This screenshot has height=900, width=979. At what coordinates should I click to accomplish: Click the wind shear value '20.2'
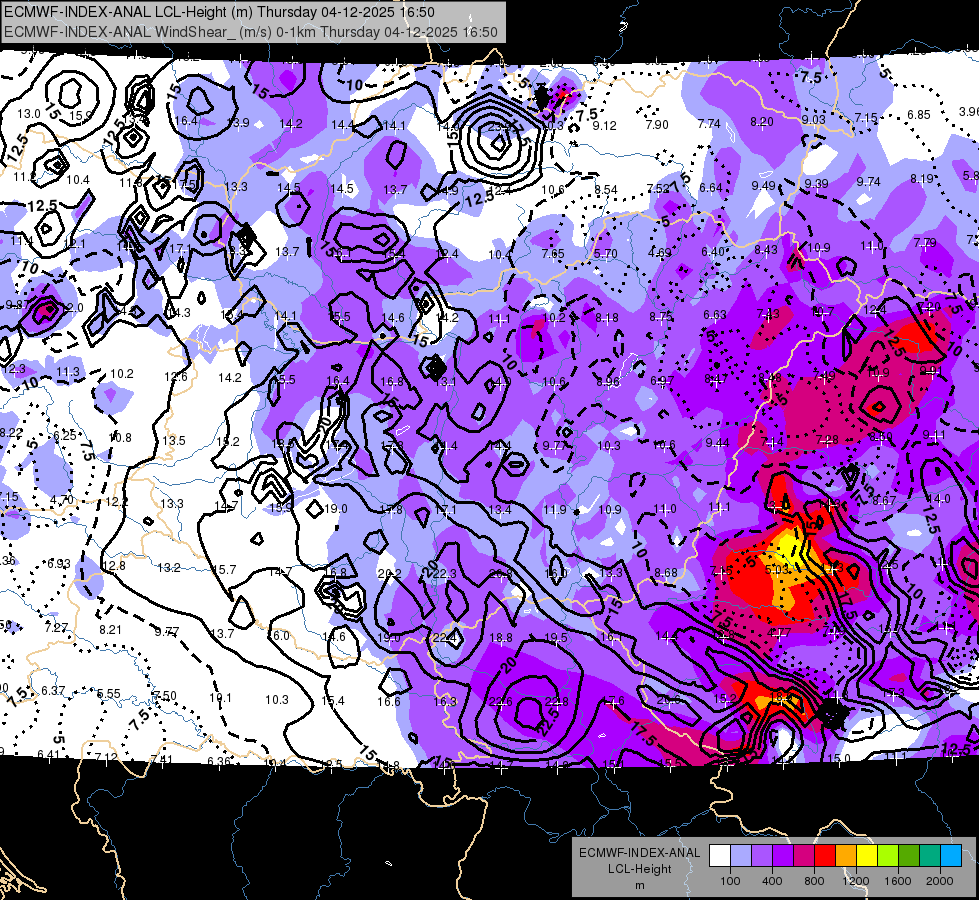[x=390, y=573]
